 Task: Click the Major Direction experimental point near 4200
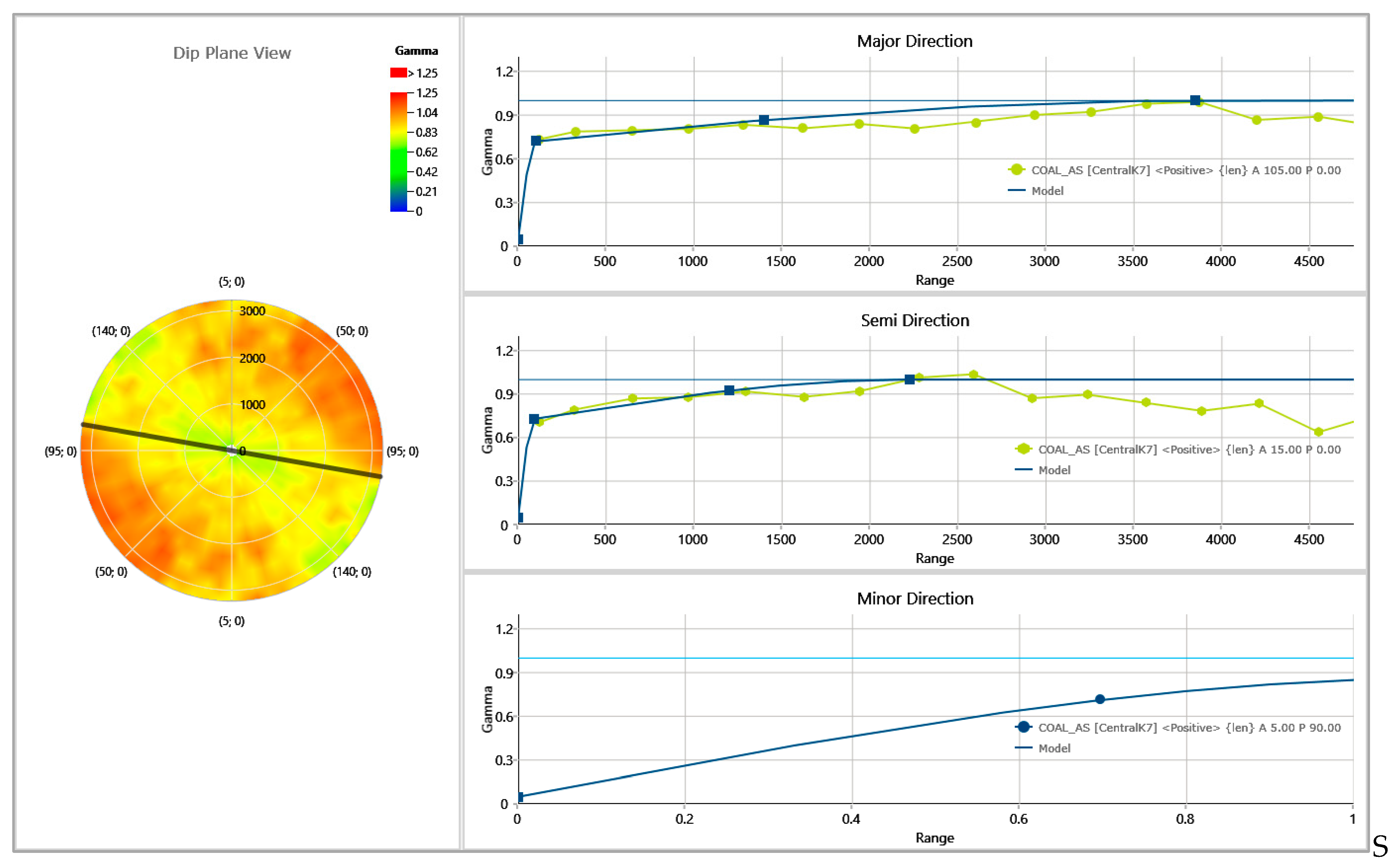pyautogui.click(x=1256, y=120)
